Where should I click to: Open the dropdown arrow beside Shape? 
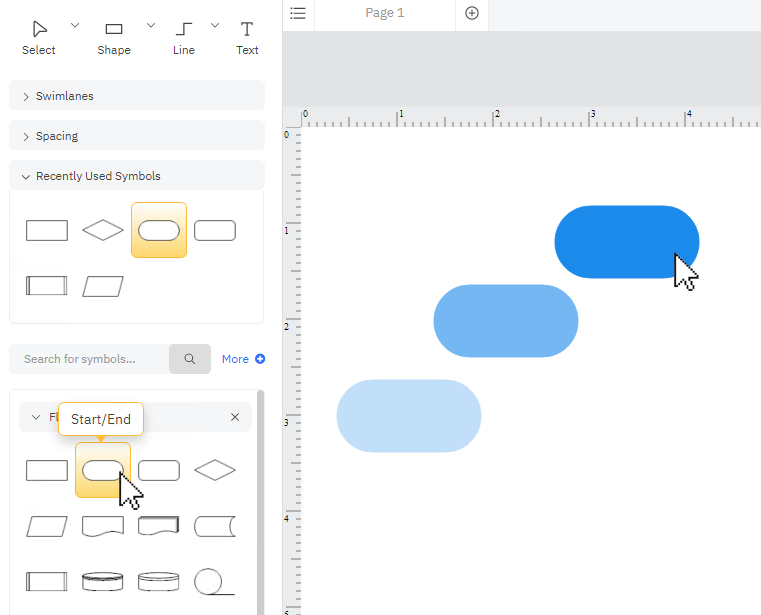point(151,24)
